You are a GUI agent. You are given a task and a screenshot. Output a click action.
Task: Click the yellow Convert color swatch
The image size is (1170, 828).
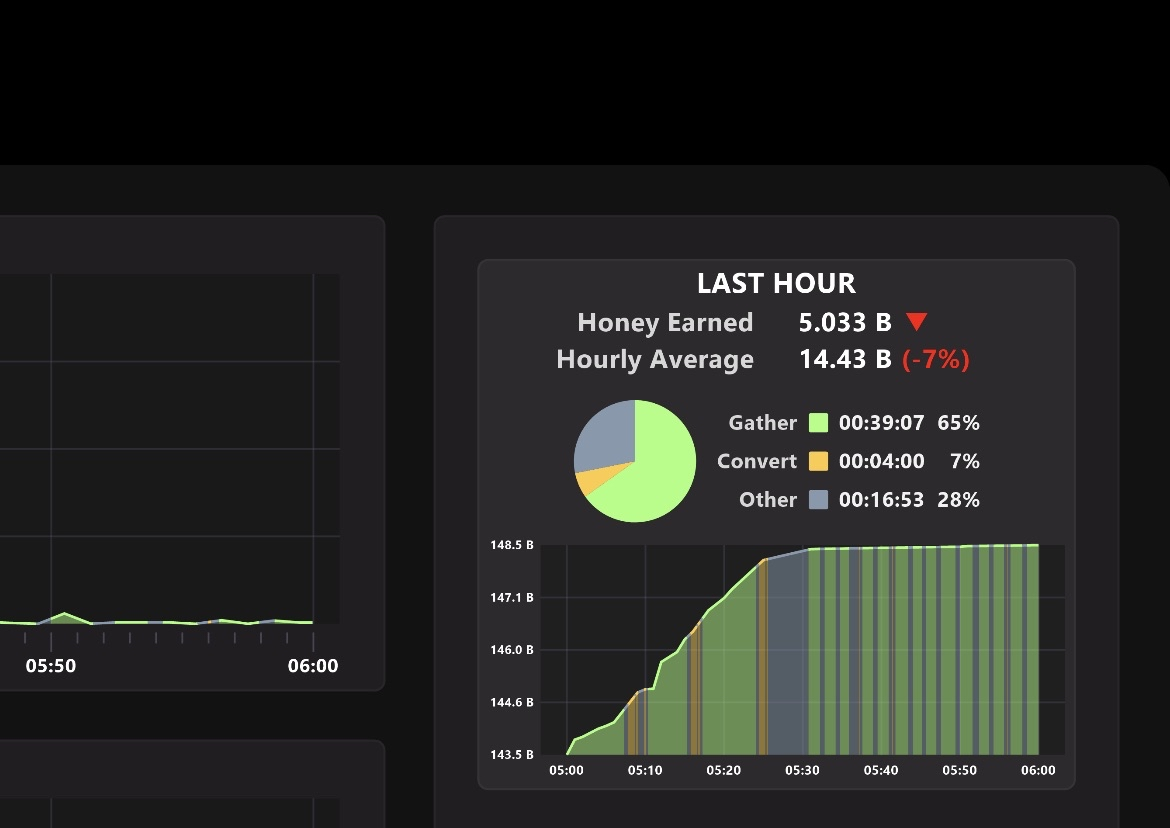point(819,461)
